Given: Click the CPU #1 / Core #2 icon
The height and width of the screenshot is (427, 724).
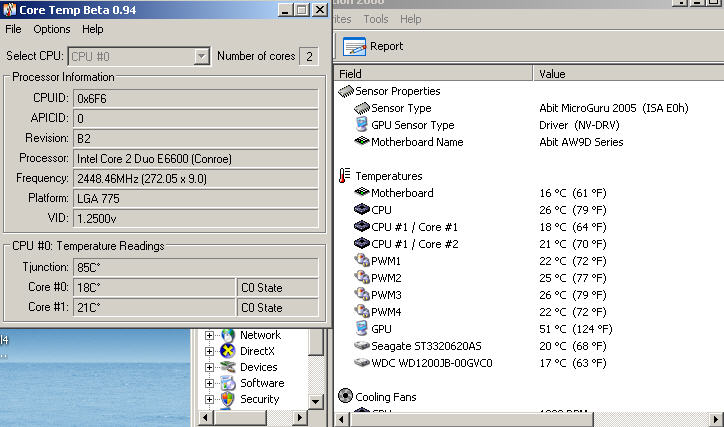Looking at the screenshot, I should [362, 243].
